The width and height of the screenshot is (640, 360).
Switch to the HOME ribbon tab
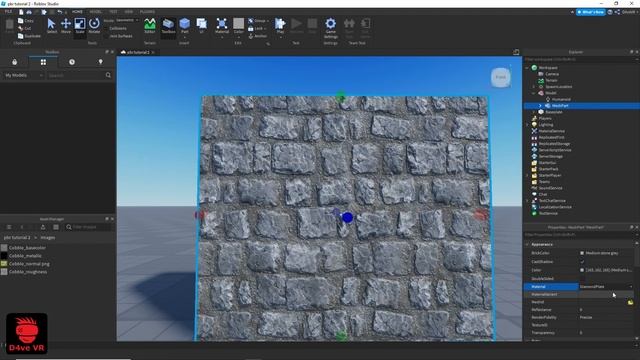pyautogui.click(x=77, y=12)
